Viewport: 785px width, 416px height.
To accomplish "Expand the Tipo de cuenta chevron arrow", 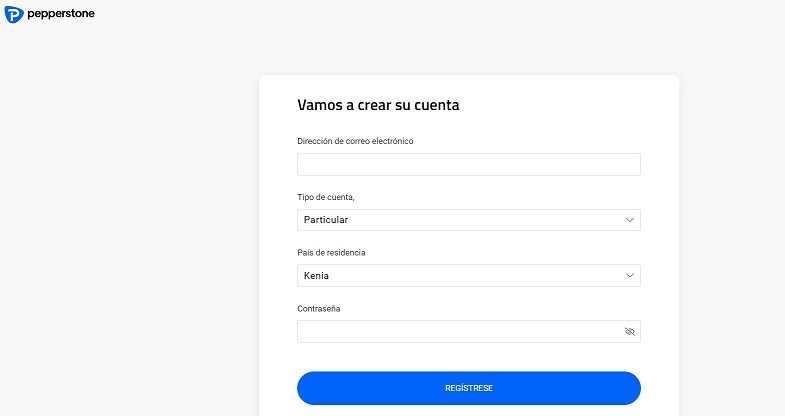I will (629, 219).
